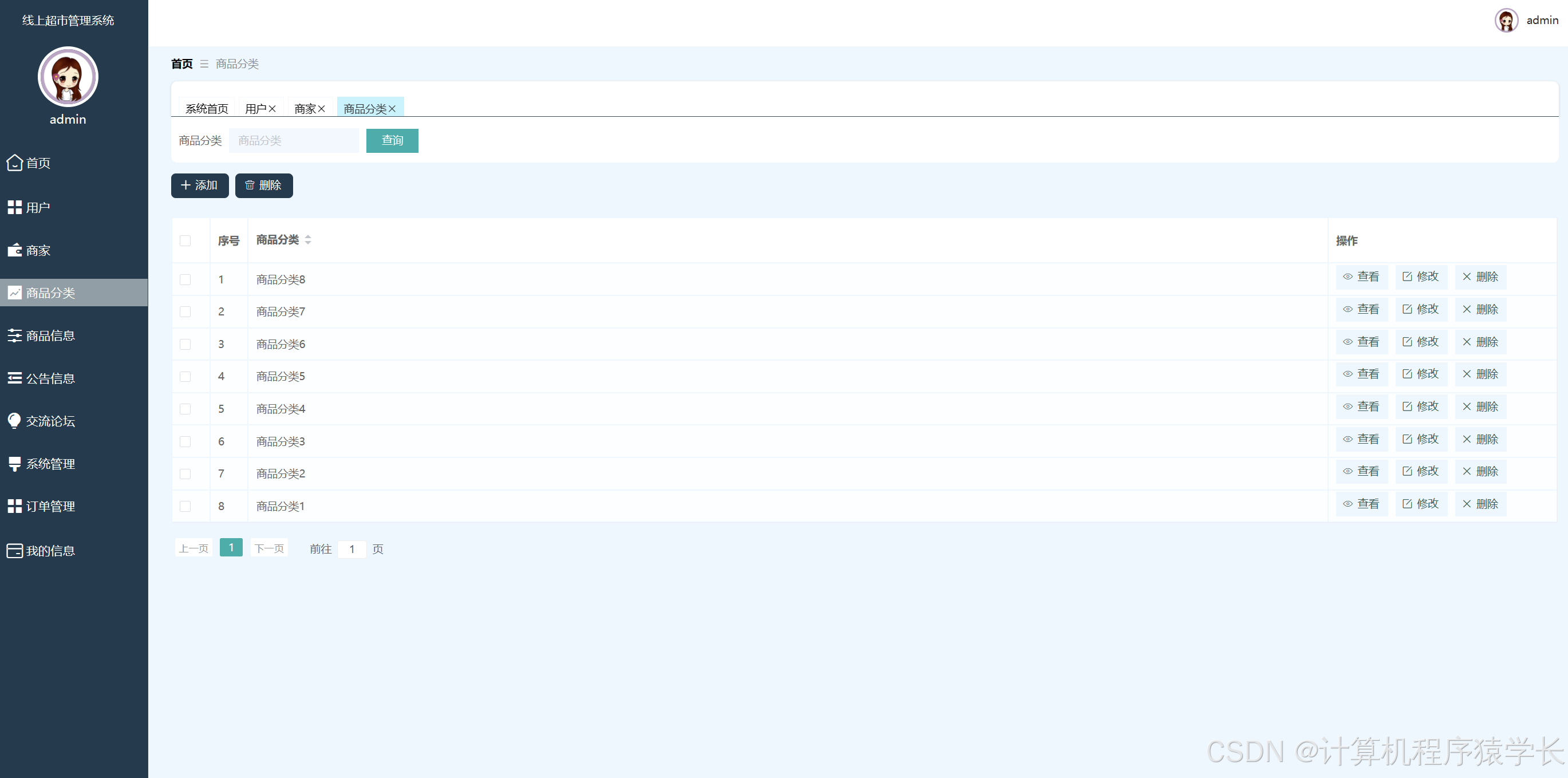The height and width of the screenshot is (778, 1568).
Task: Click the 查询 search button
Action: 392,141
